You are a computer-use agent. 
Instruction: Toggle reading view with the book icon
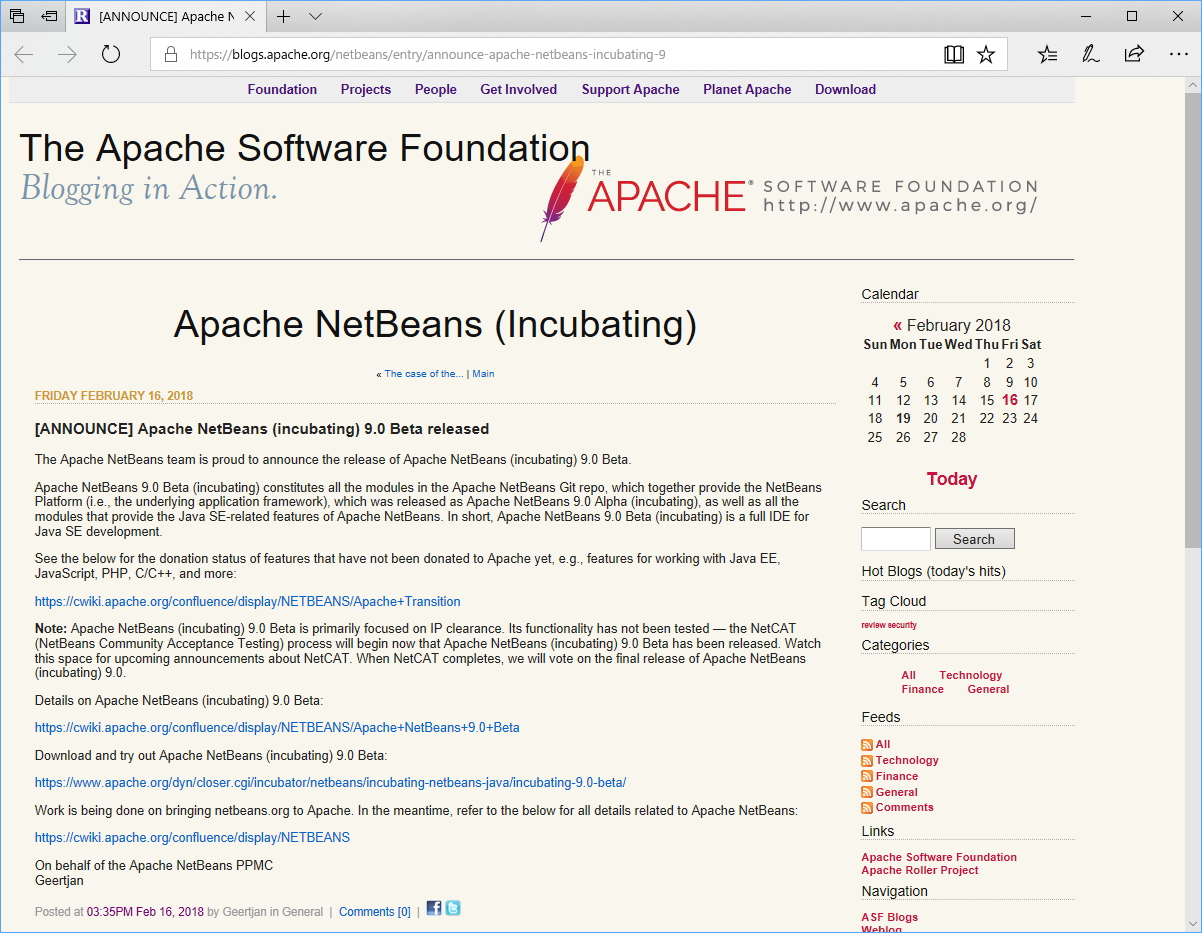click(953, 54)
